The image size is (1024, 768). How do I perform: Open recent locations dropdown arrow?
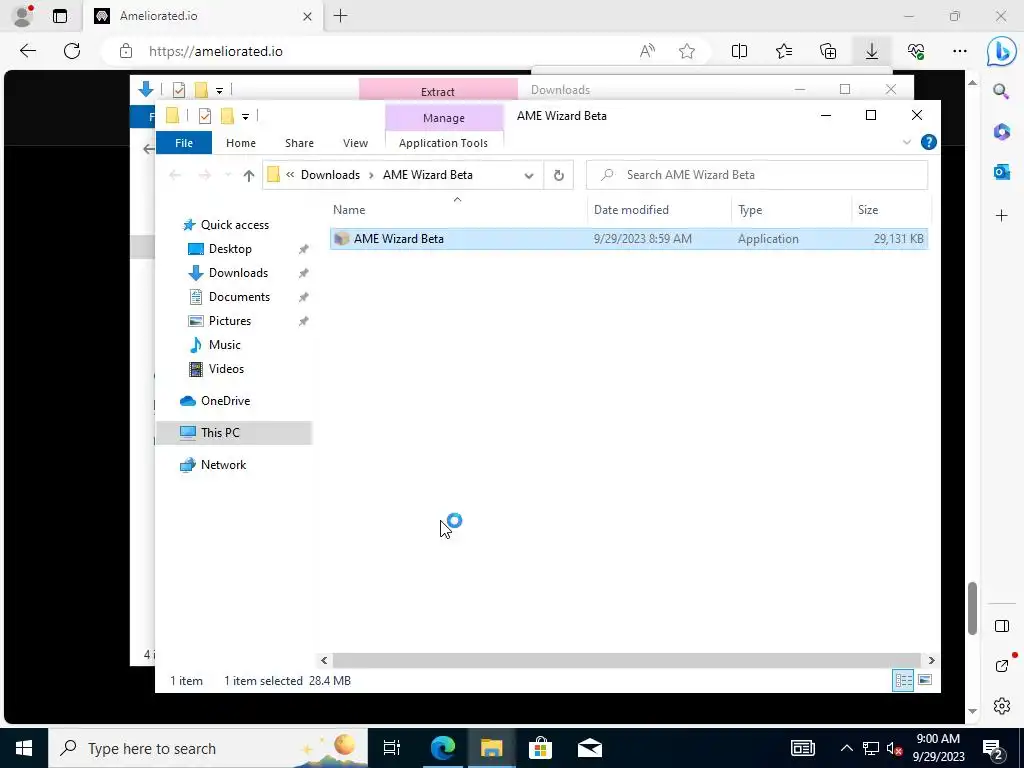(228, 175)
